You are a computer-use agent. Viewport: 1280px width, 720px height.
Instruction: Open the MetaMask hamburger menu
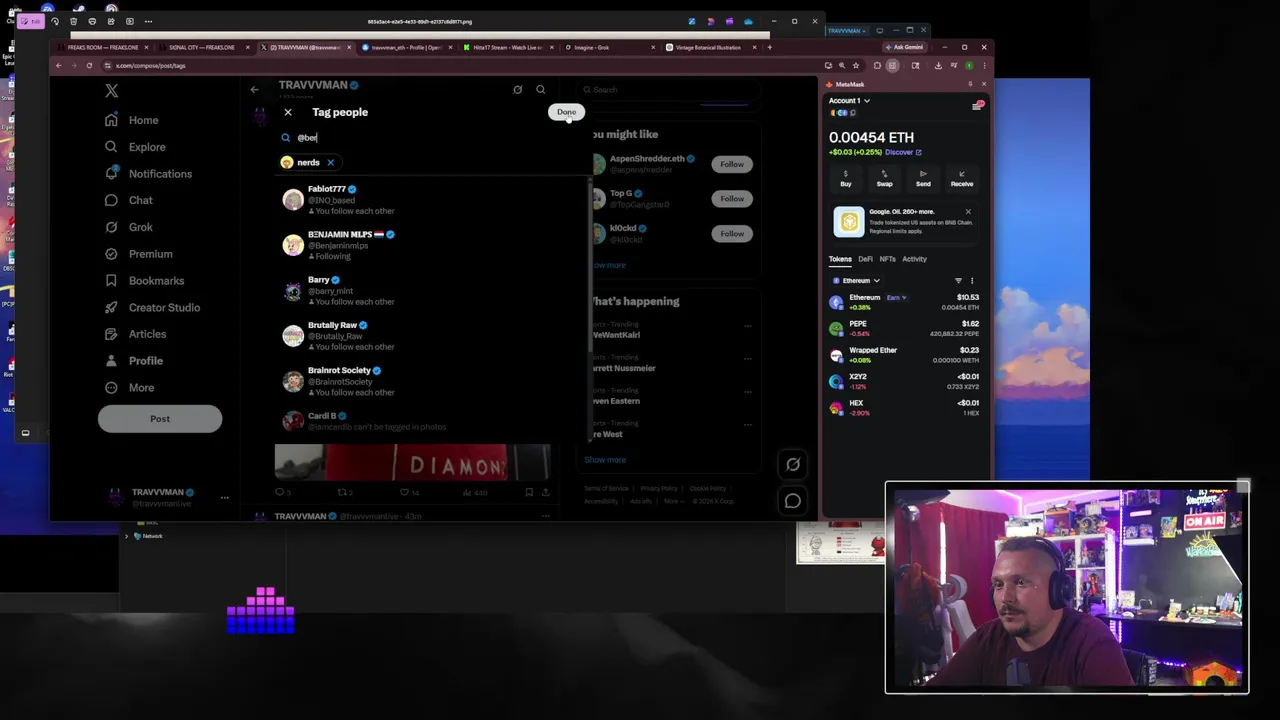click(978, 106)
